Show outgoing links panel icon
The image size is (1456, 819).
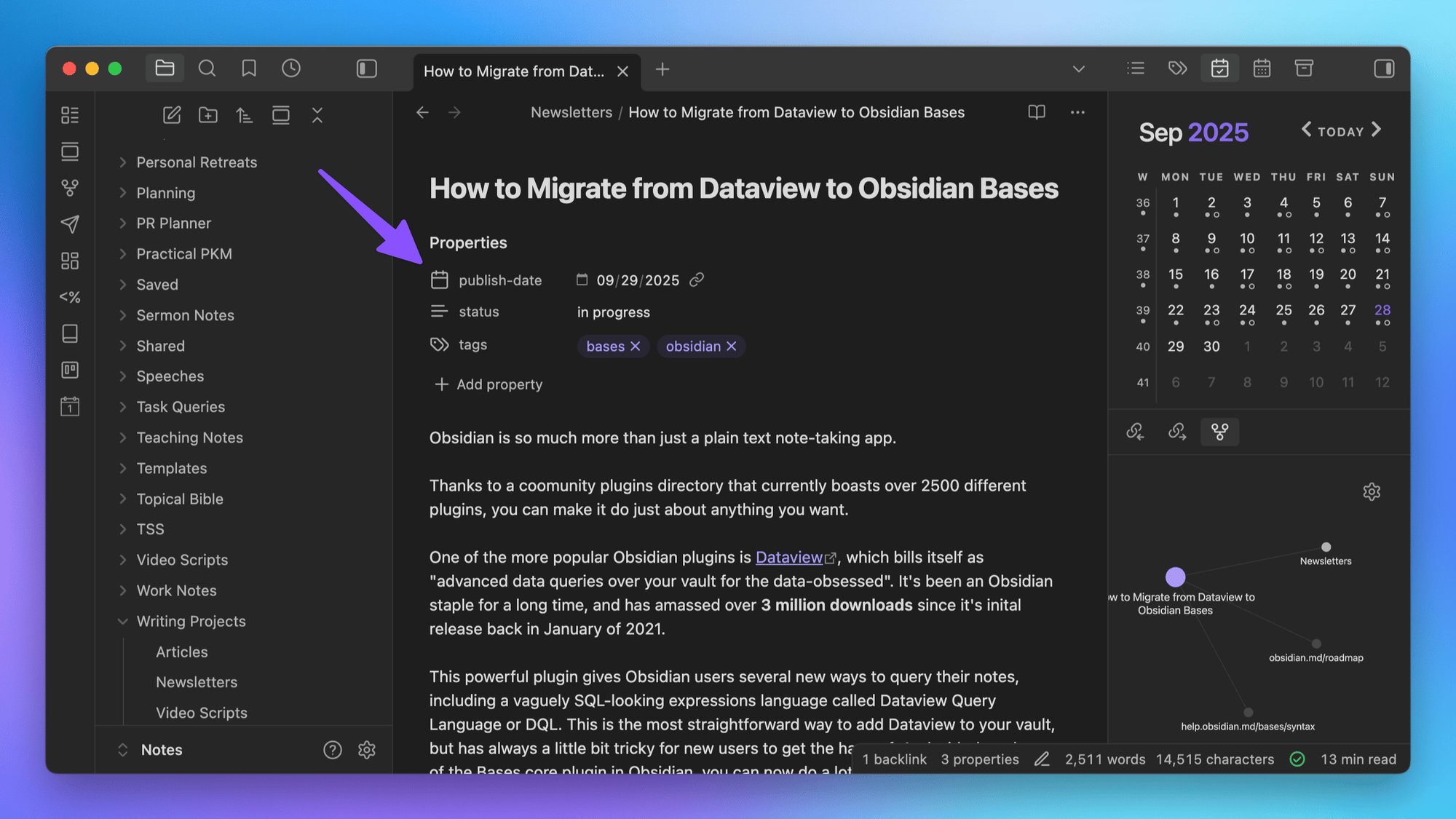pos(1177,432)
